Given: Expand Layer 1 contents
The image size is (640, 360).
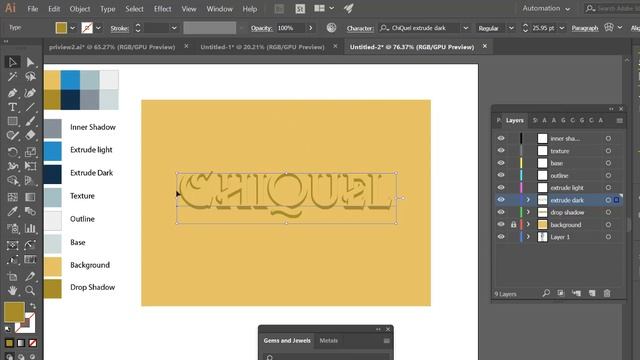Looking at the screenshot, I should 528,237.
